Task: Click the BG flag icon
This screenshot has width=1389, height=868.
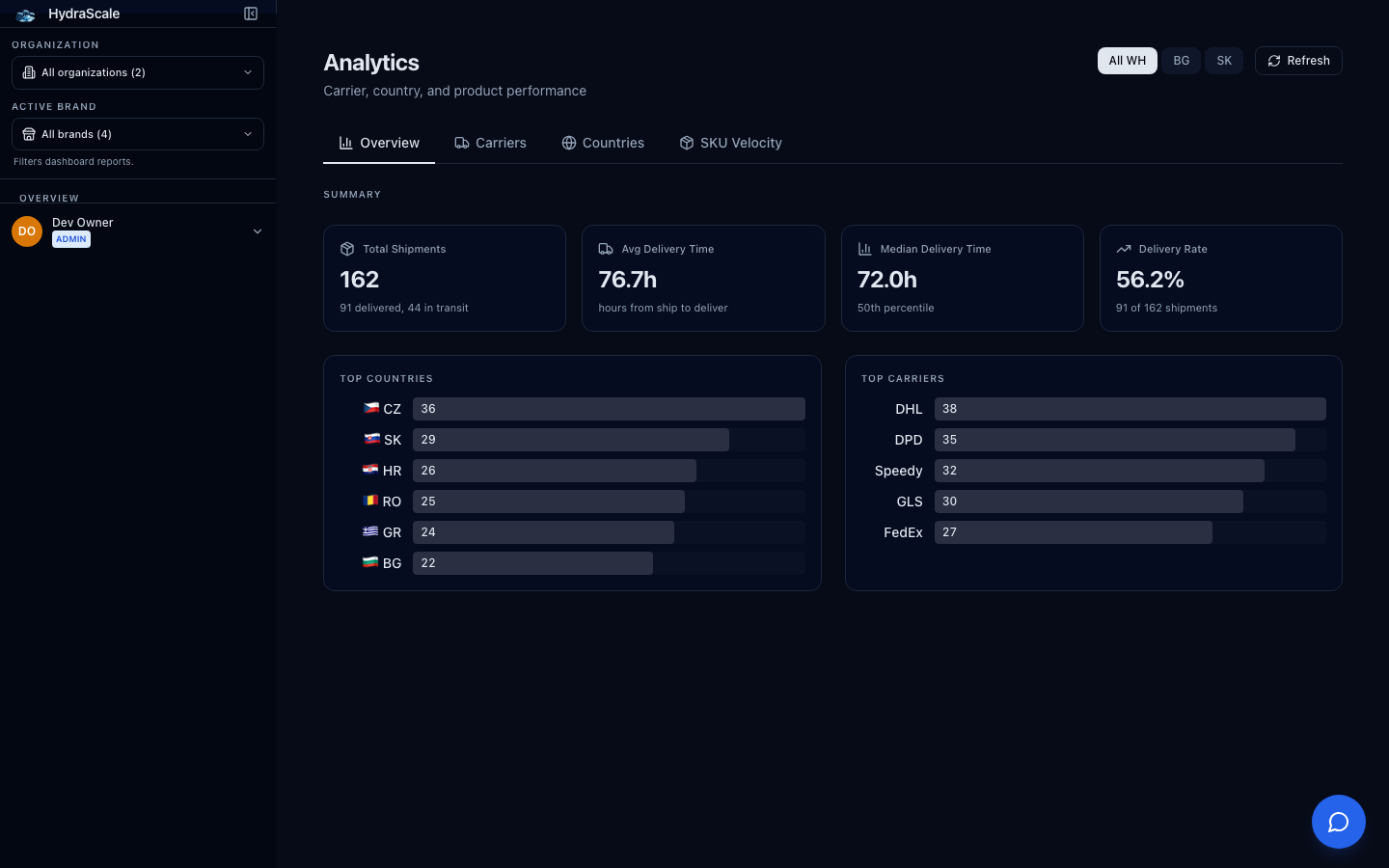Action: 370,562
